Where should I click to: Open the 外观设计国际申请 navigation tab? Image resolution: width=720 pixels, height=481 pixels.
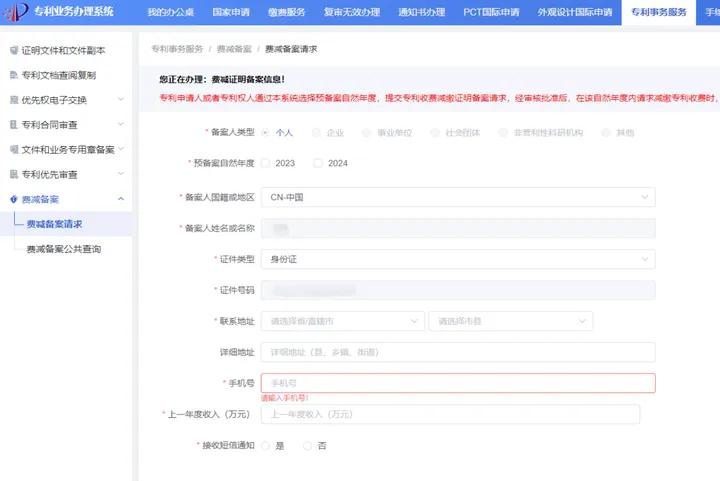[x=575, y=12]
